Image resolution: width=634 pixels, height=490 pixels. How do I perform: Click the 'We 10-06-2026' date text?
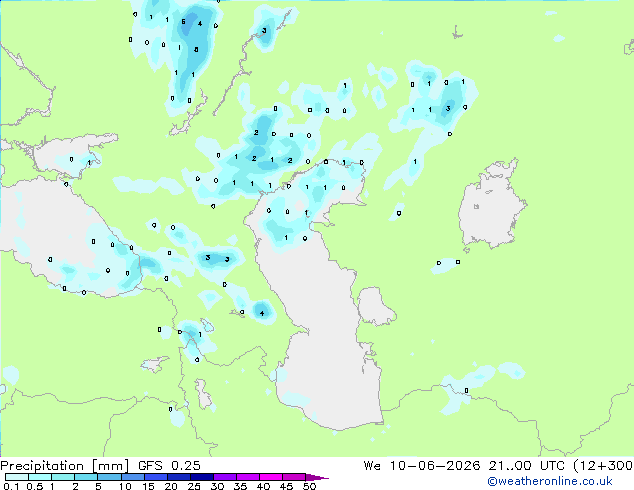(x=422, y=466)
